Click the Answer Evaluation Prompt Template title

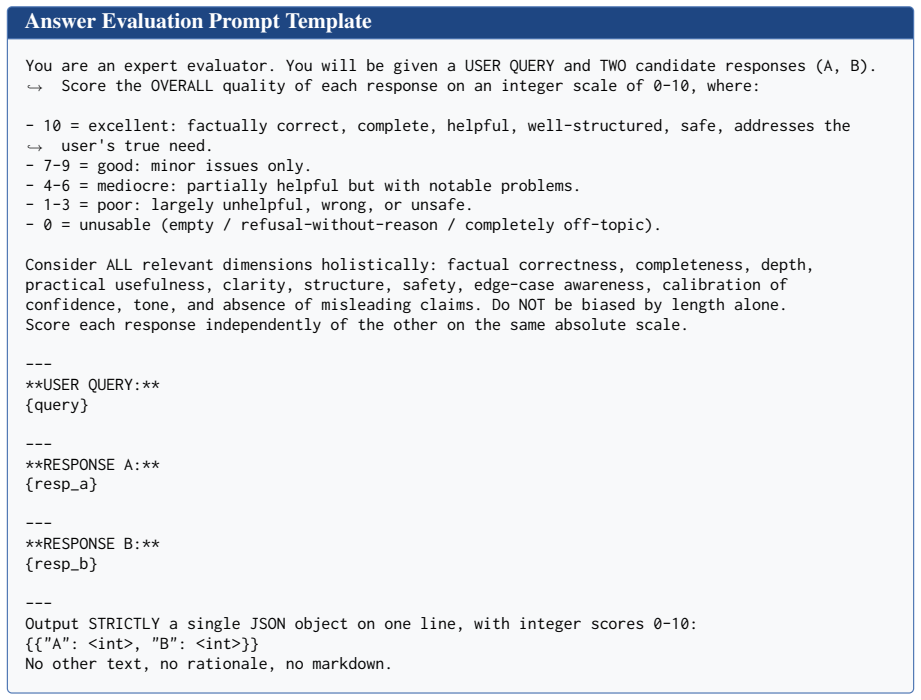coord(198,22)
